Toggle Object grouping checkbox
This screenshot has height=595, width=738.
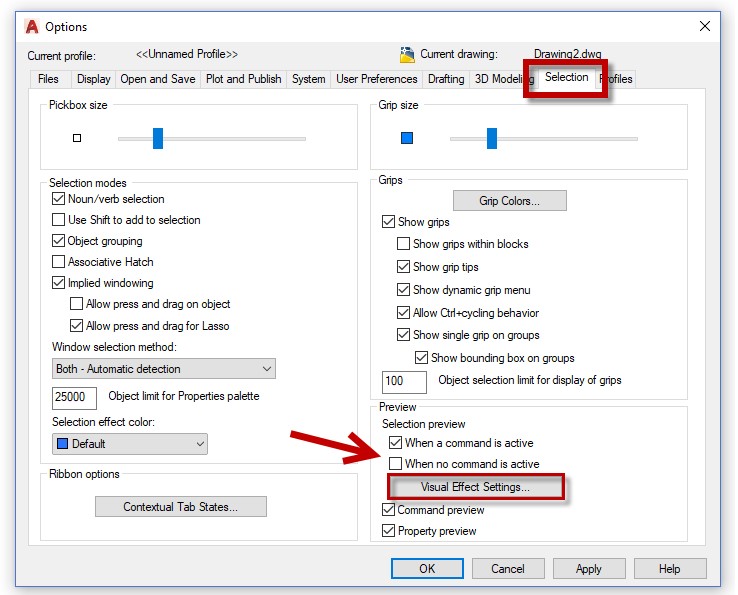(58, 241)
